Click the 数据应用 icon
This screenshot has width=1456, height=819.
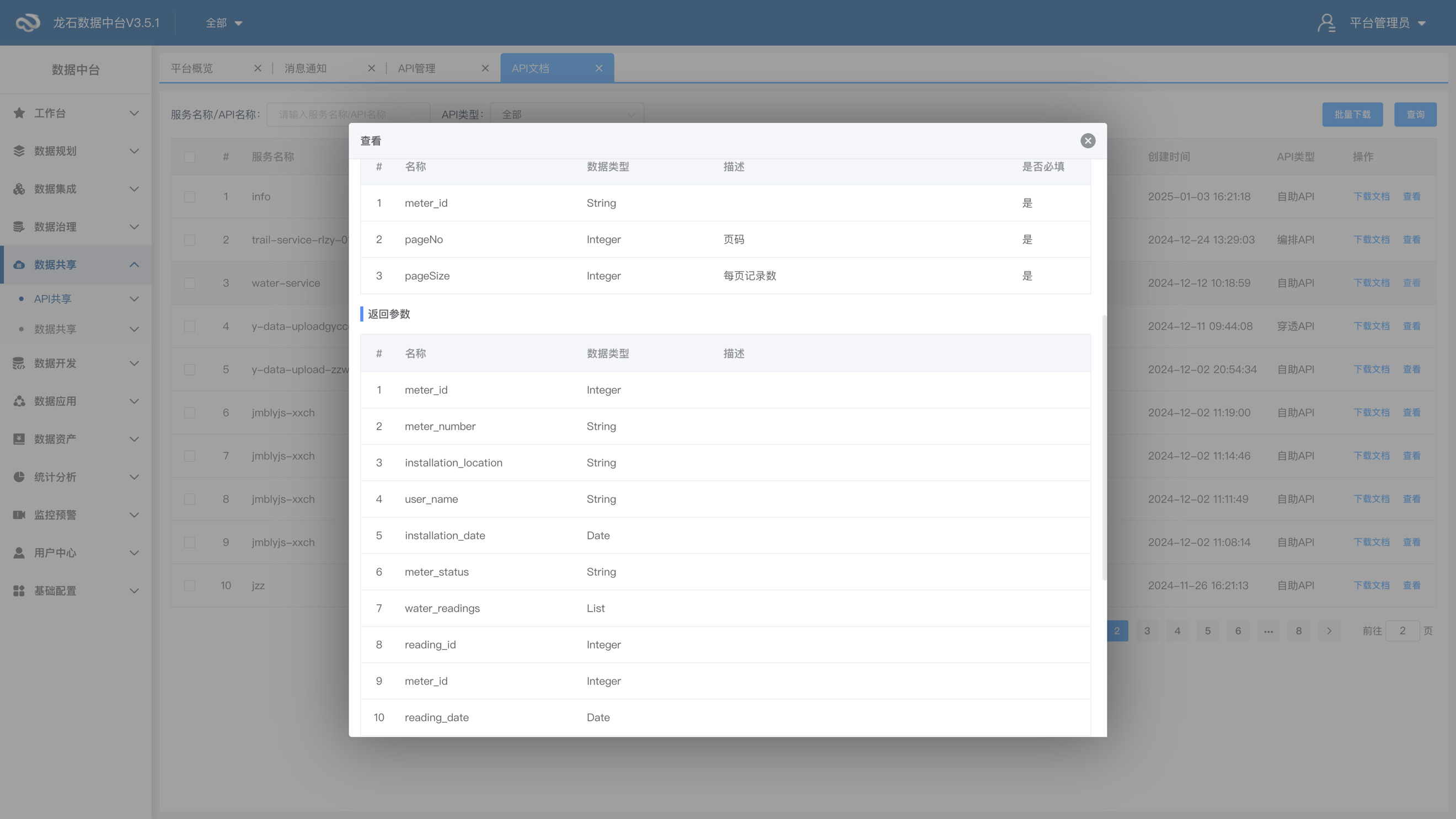point(19,401)
